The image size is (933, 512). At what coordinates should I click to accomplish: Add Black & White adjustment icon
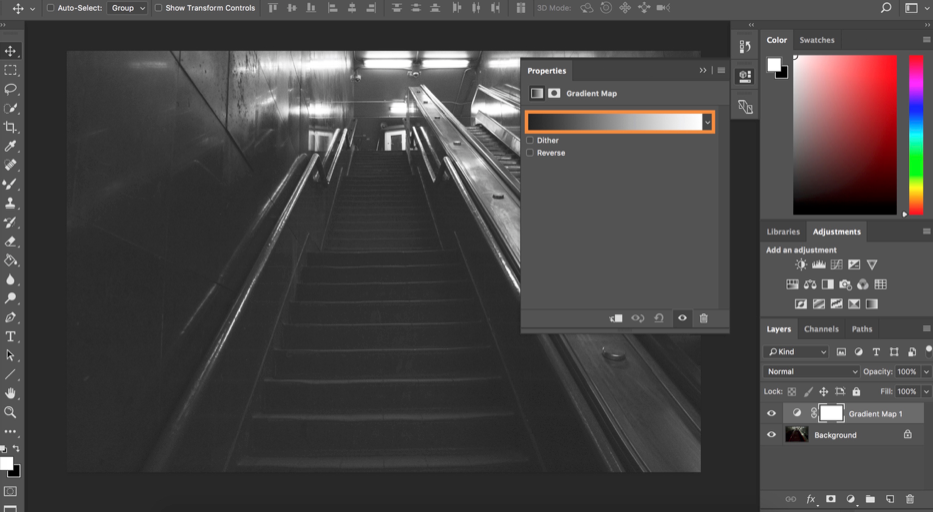[x=828, y=285]
